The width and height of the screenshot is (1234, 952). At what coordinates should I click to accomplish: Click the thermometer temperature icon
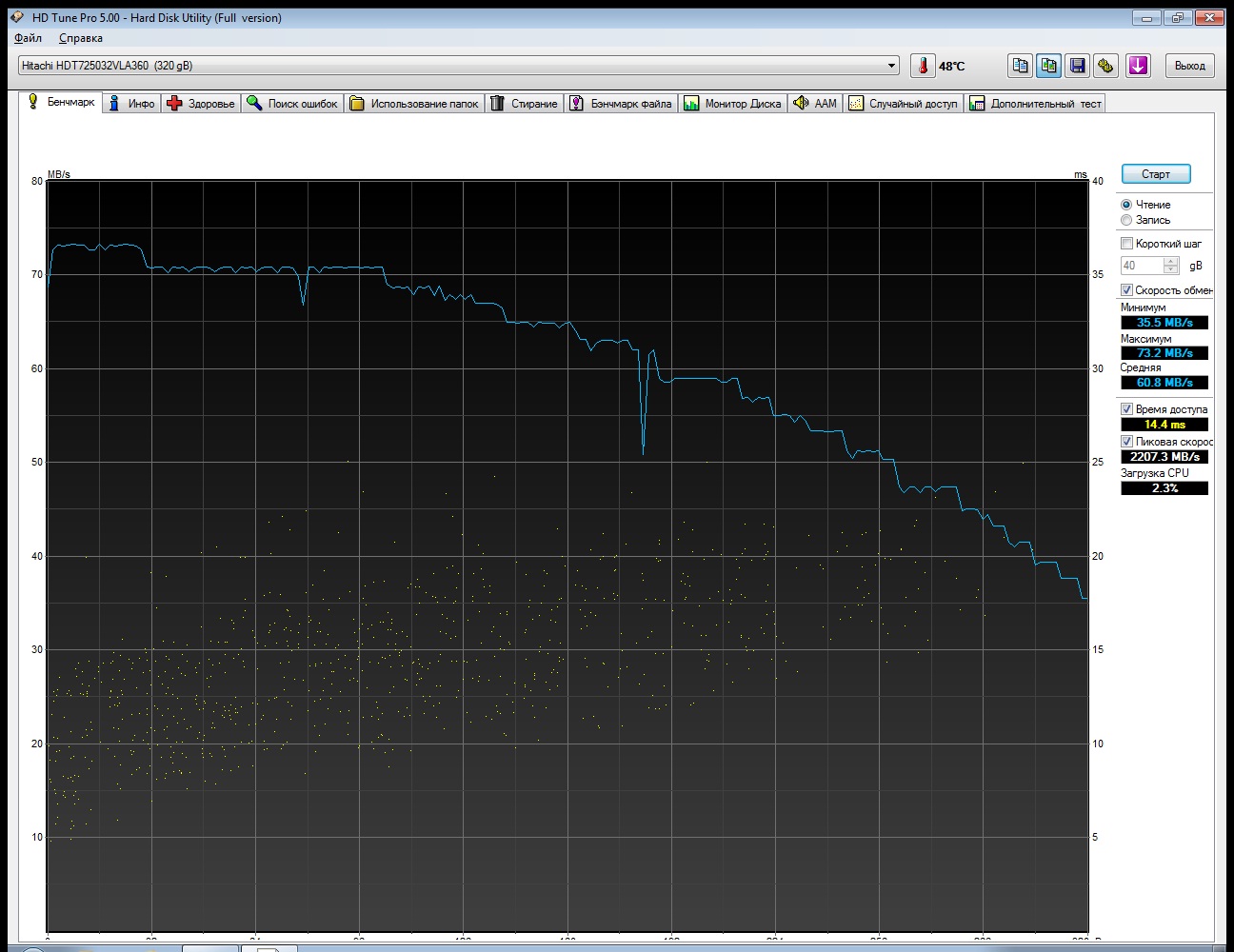922,66
